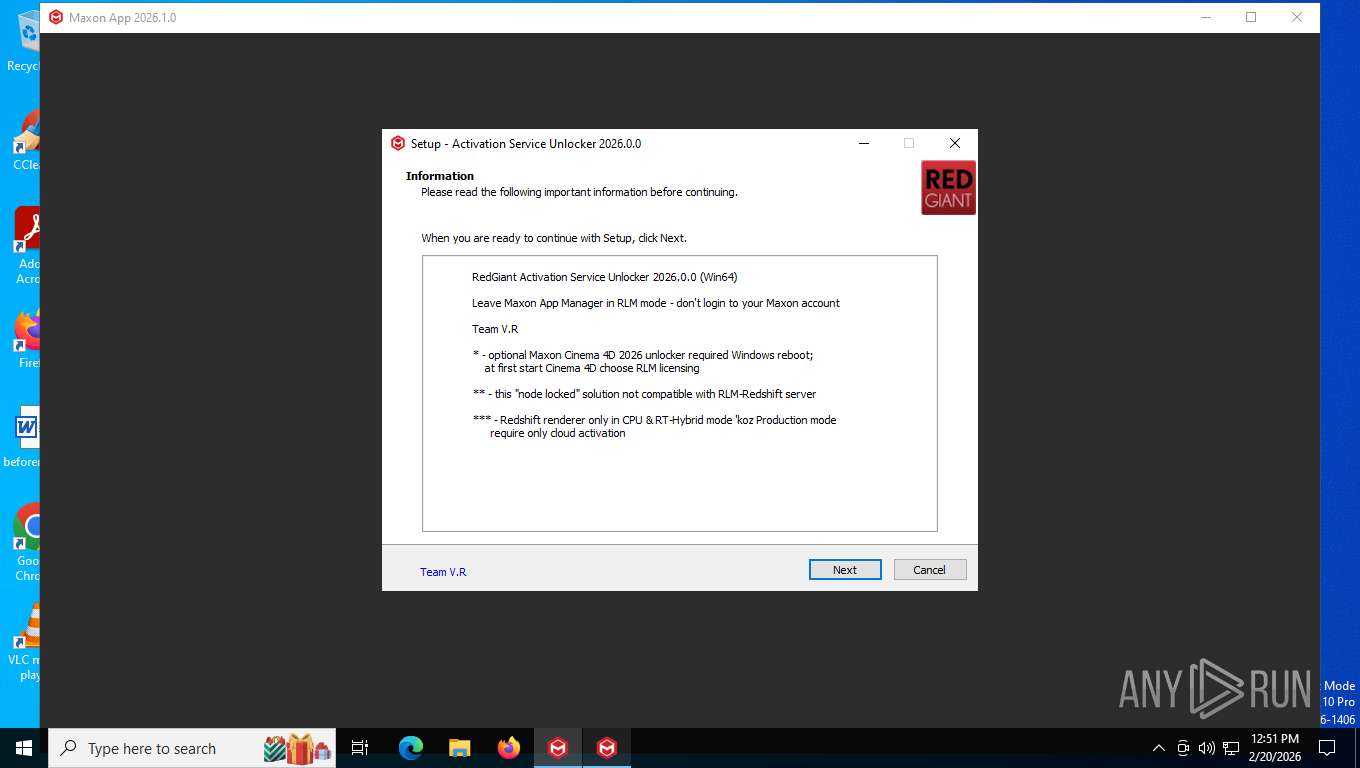Select the Adobe Acrobat desktop shortcut
1360x768 pixels.
coord(29,246)
